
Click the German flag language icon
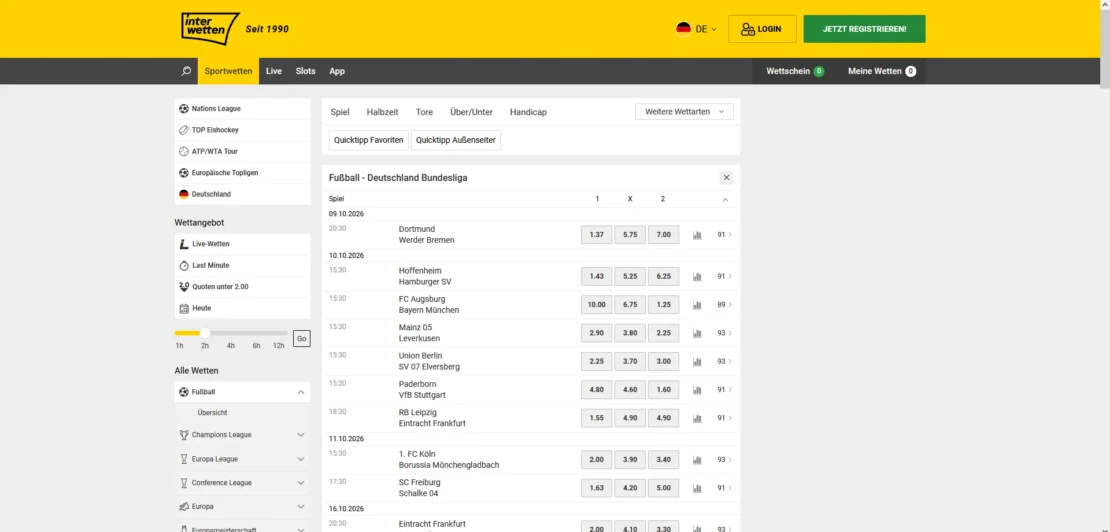click(x=683, y=29)
